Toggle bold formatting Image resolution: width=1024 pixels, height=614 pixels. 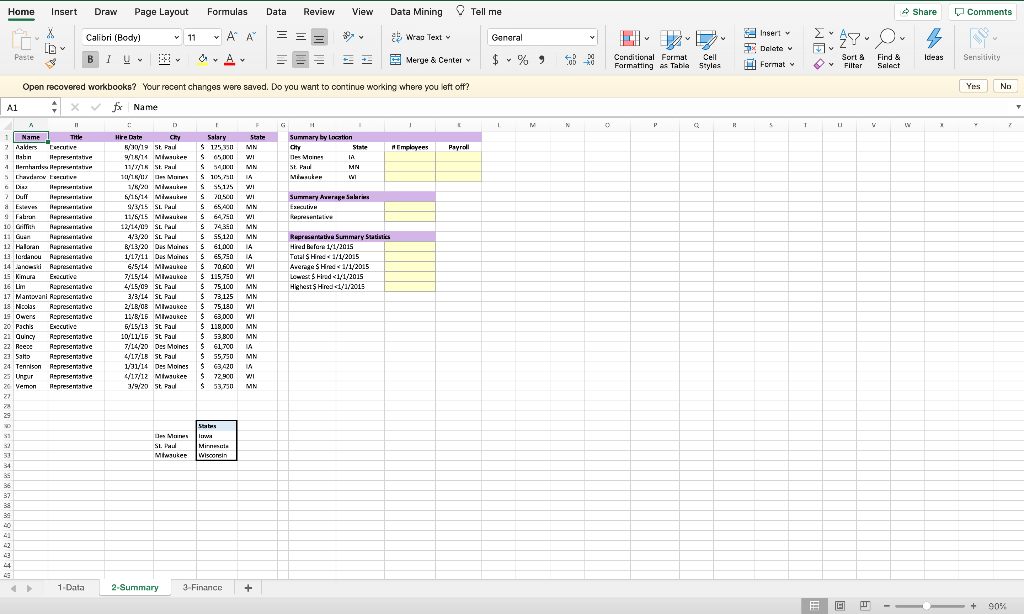coord(90,59)
